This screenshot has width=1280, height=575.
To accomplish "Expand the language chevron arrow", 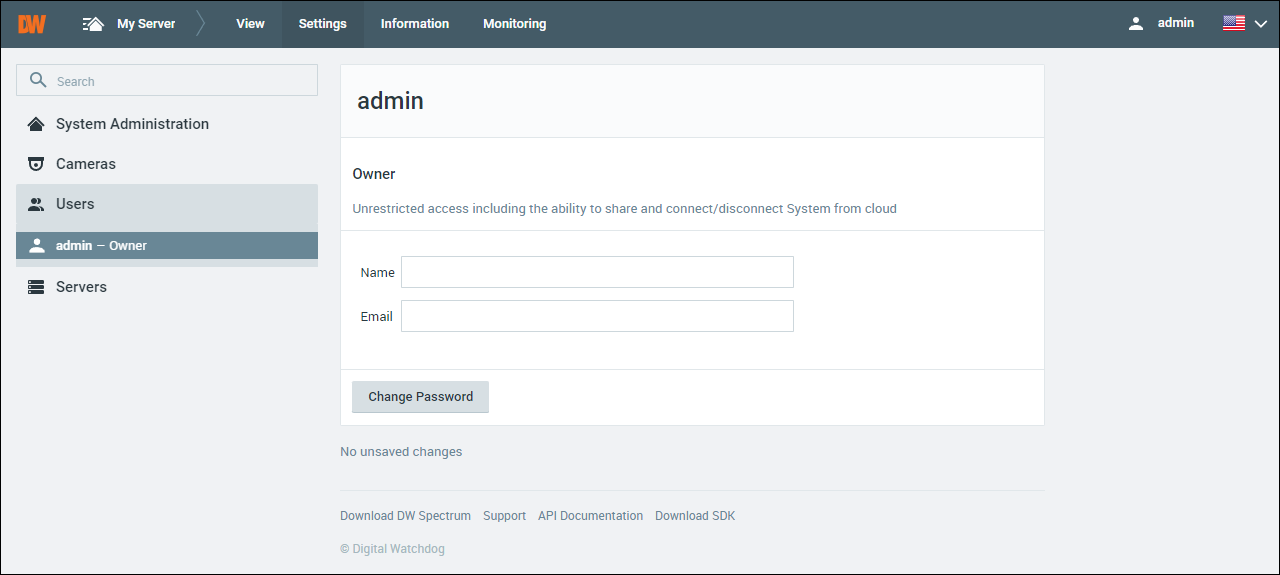I will point(1260,24).
